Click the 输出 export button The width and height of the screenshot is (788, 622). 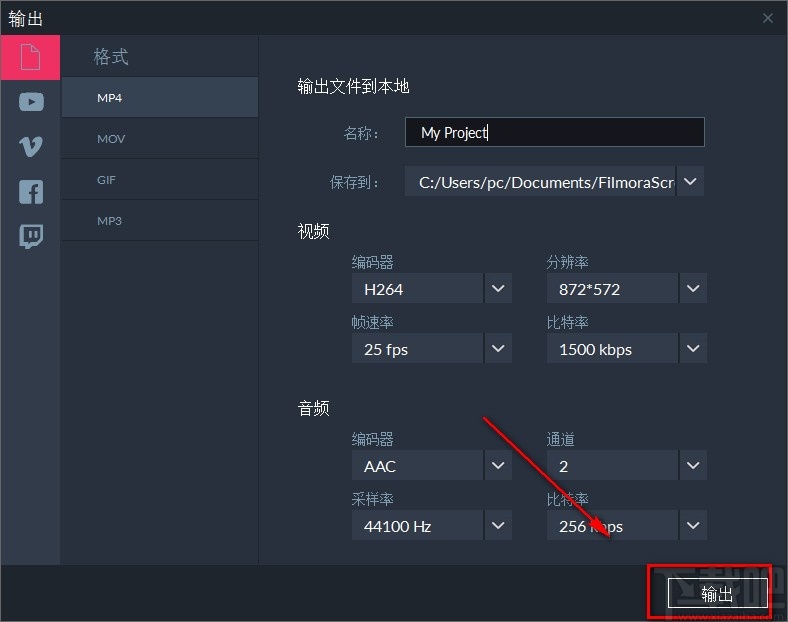717,594
